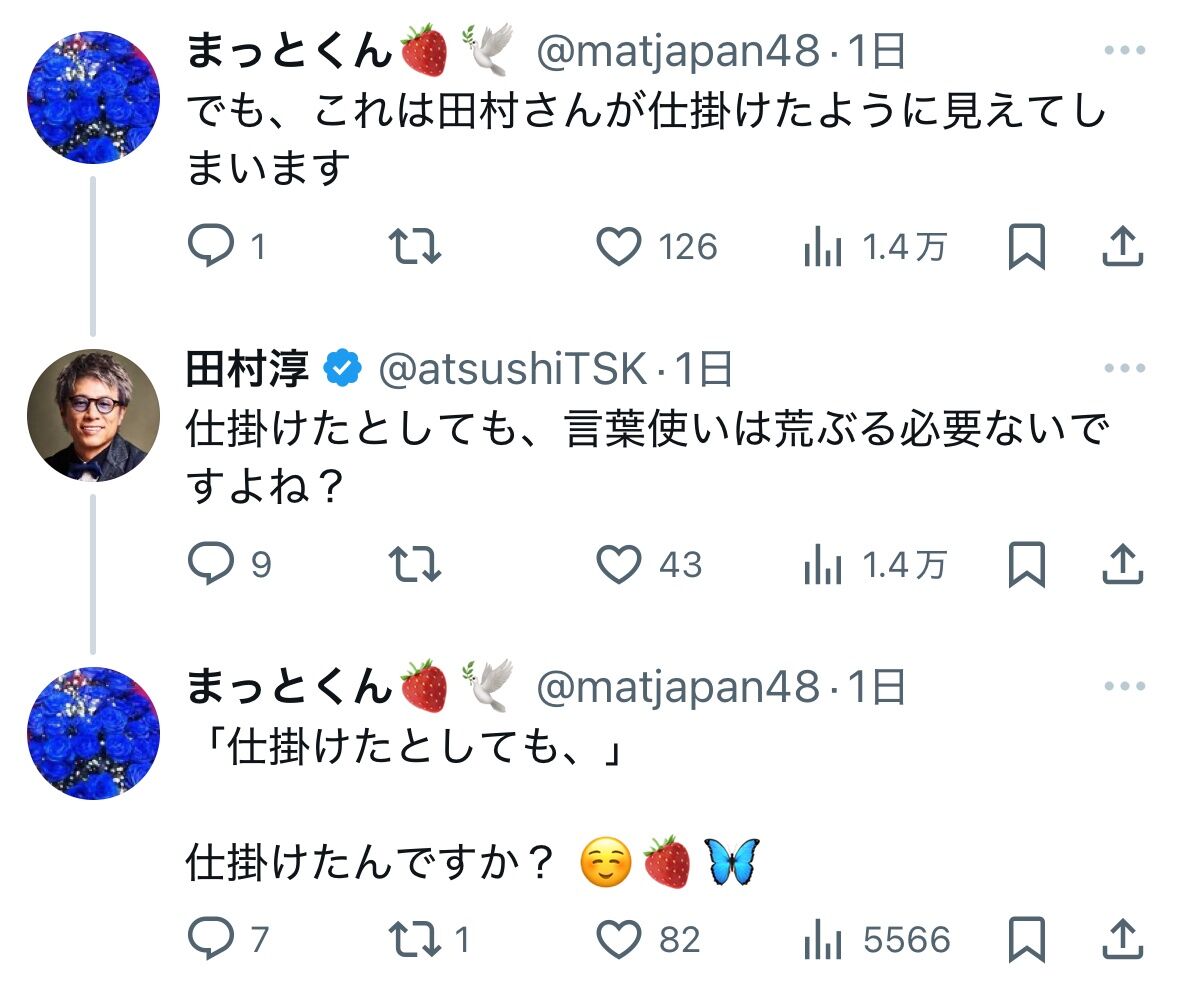The height and width of the screenshot is (987, 1179).
Task: Like 田村淳's tweet with 43 likes
Action: click(x=618, y=565)
